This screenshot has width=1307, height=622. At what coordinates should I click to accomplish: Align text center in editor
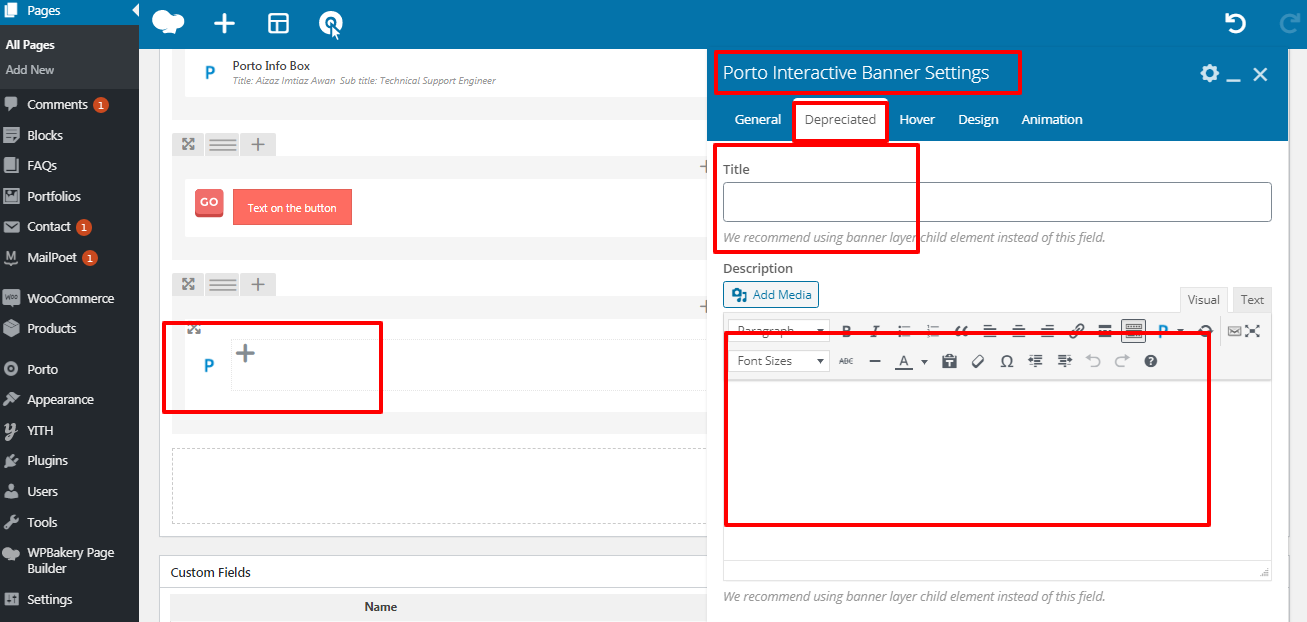point(1019,331)
